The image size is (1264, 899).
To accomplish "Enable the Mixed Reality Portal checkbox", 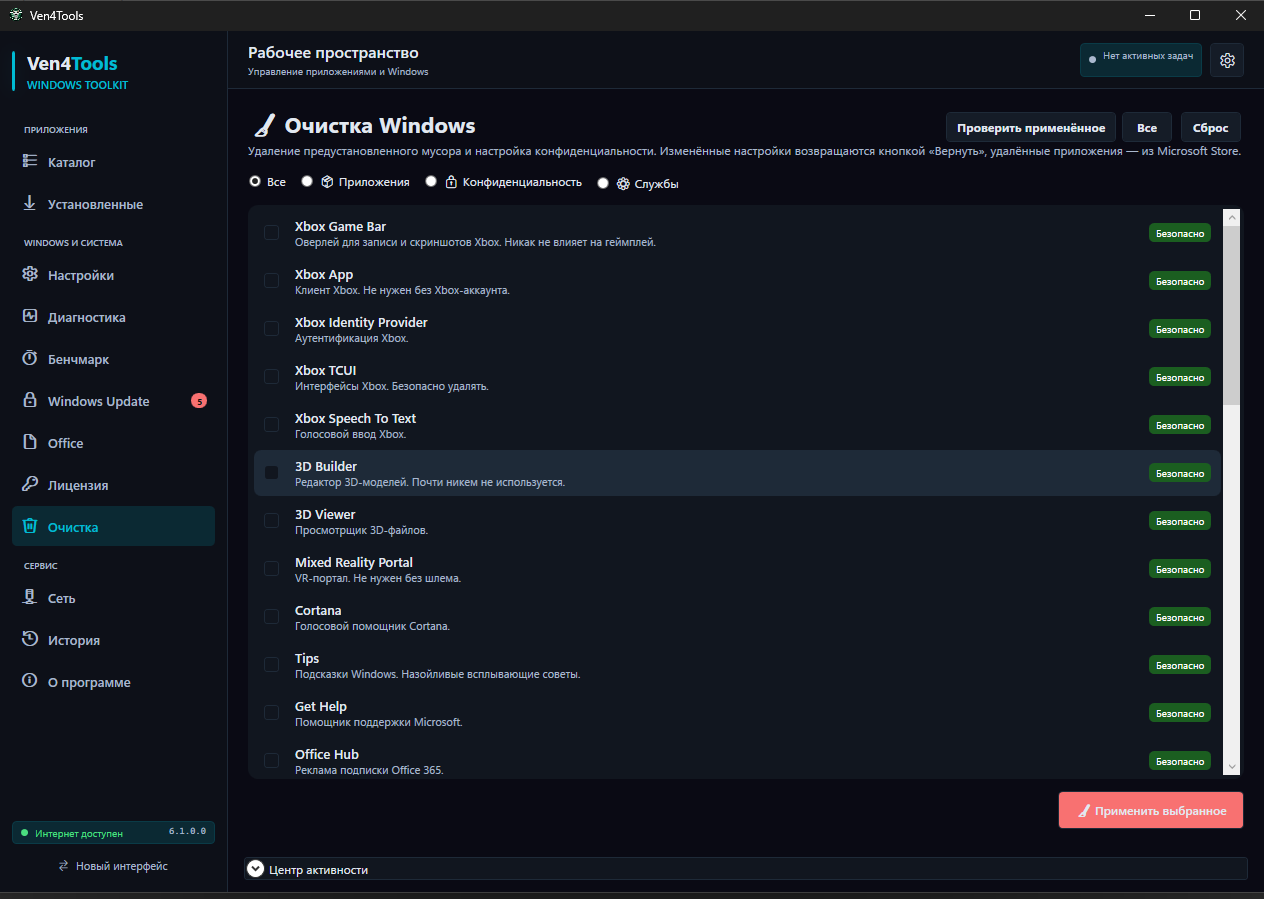I will (x=271, y=569).
